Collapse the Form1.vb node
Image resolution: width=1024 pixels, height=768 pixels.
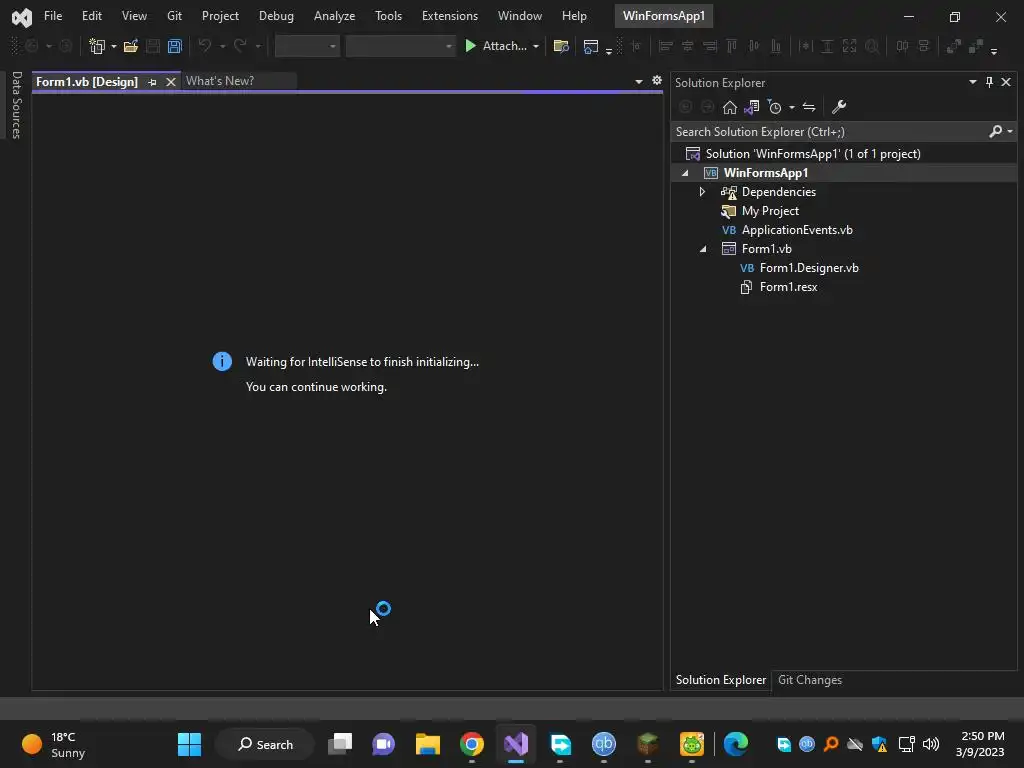(703, 249)
